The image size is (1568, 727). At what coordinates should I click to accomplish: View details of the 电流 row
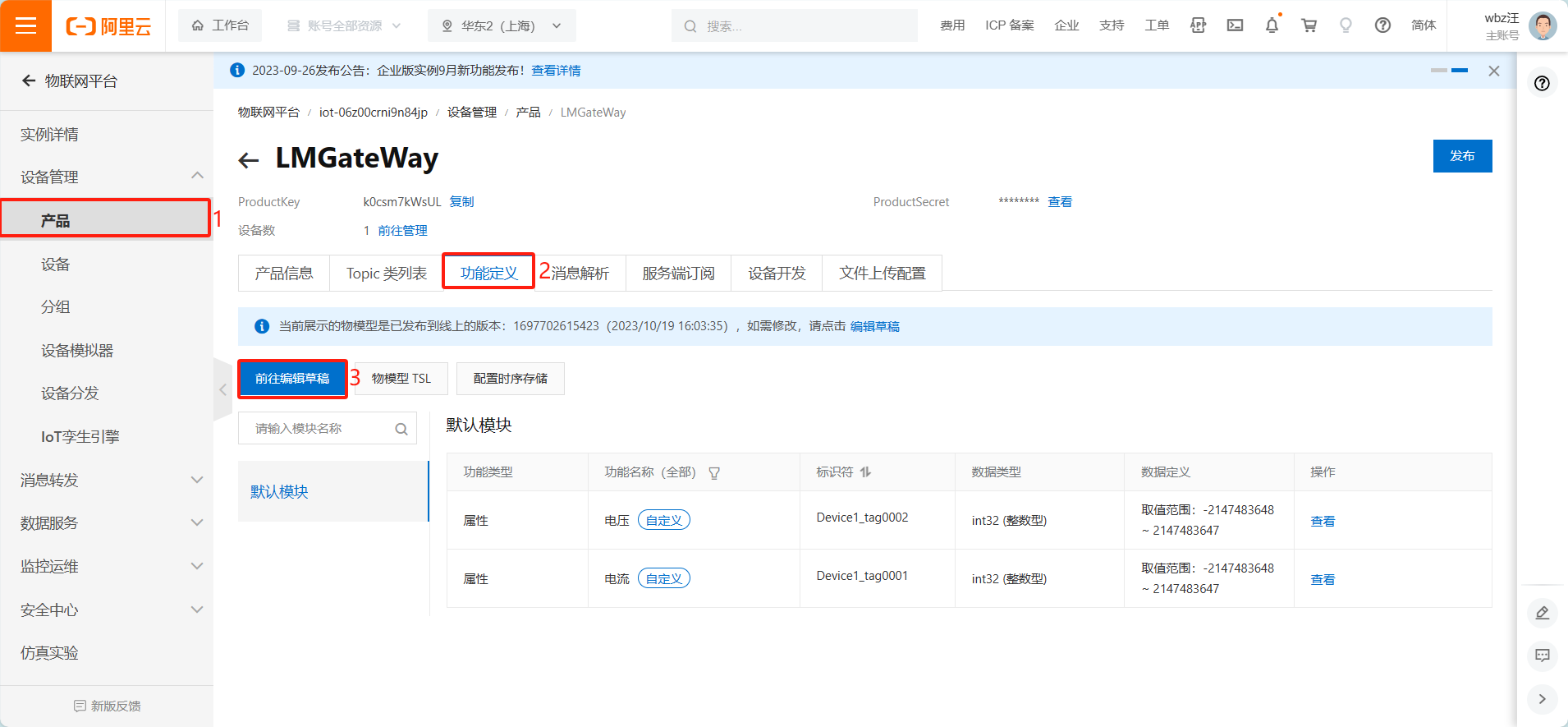click(x=1323, y=579)
